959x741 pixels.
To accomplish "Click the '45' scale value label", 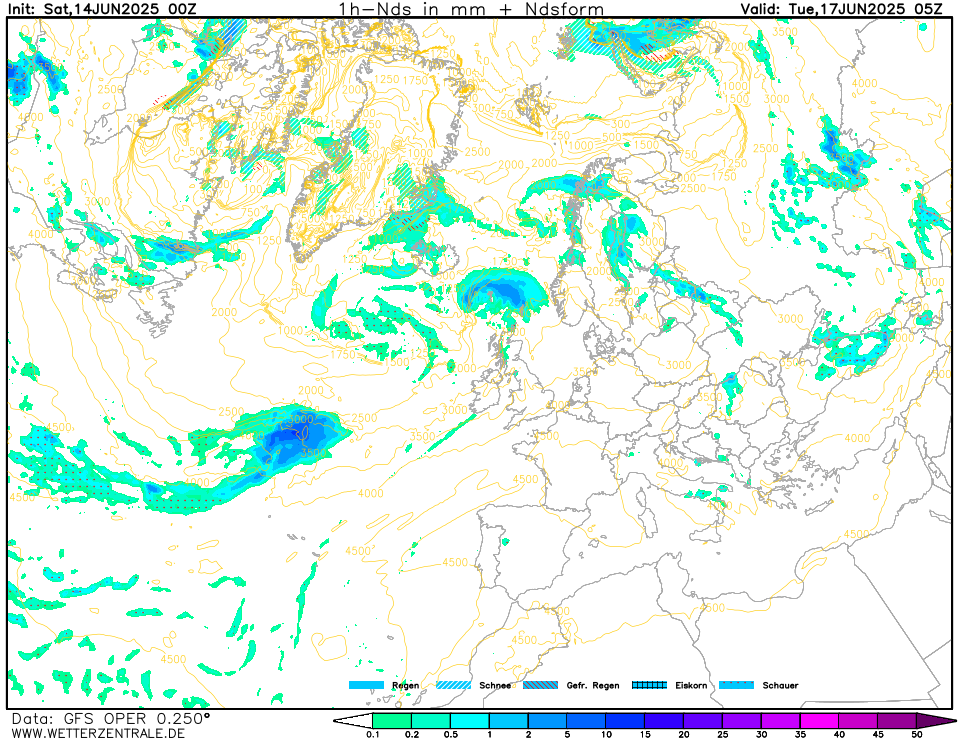I will tap(878, 735).
